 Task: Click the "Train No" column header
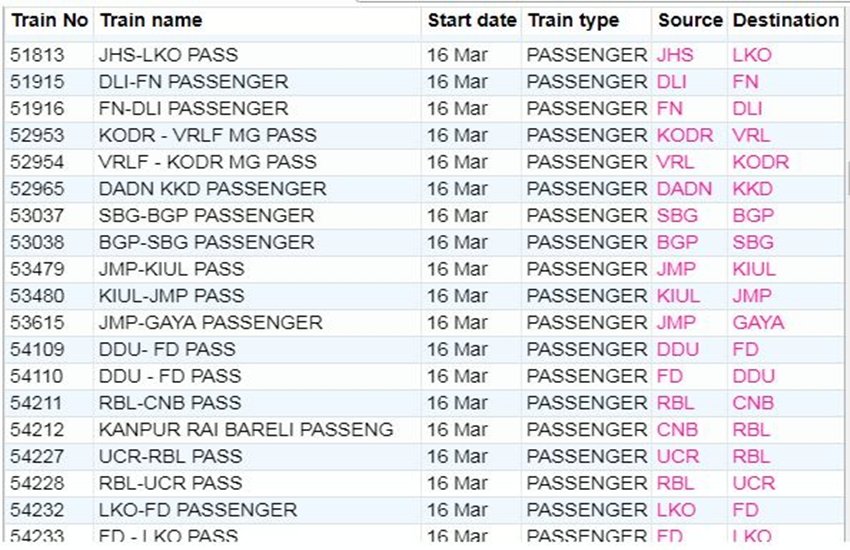click(50, 20)
